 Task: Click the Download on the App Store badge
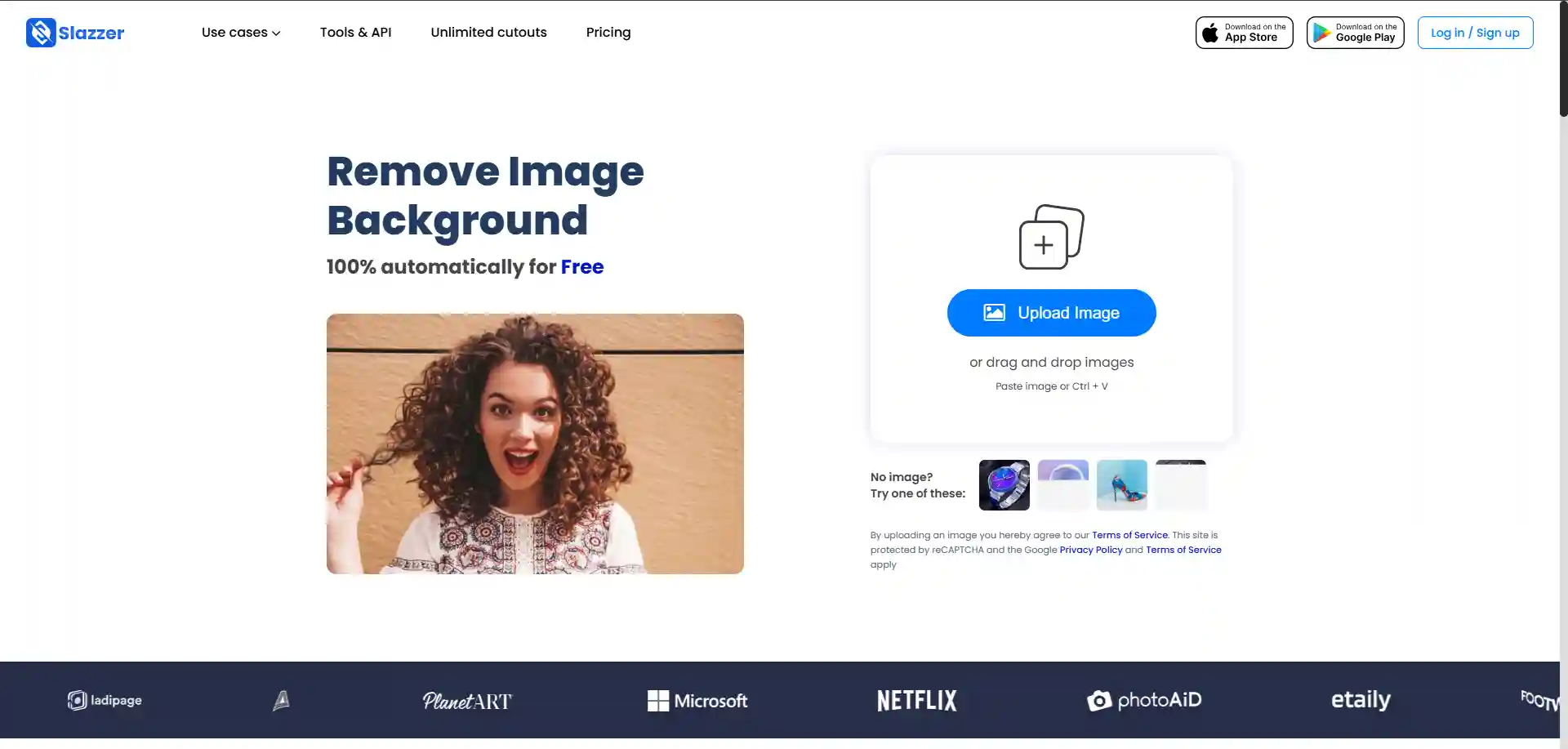[x=1244, y=32]
